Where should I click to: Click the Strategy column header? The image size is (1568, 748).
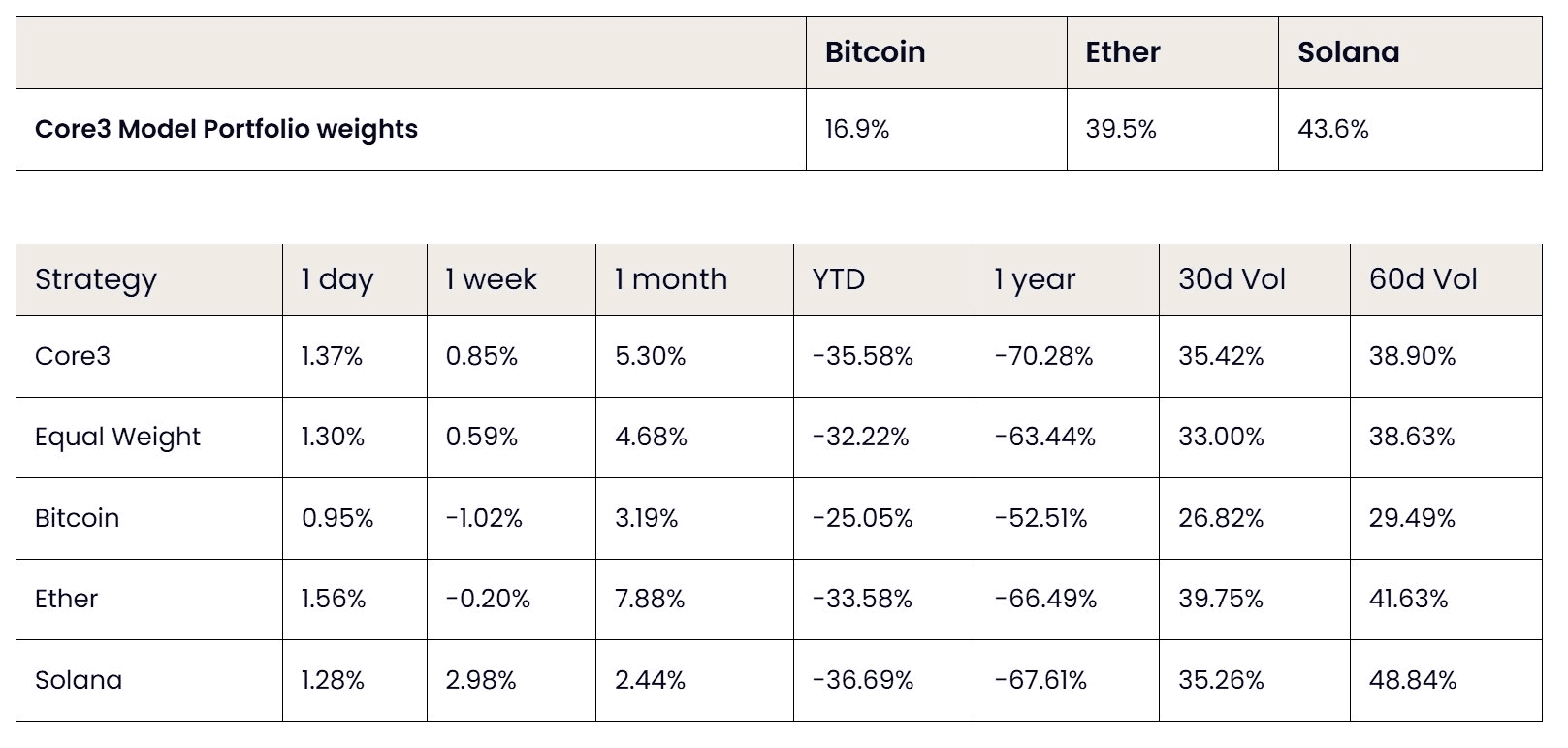pyautogui.click(x=95, y=279)
